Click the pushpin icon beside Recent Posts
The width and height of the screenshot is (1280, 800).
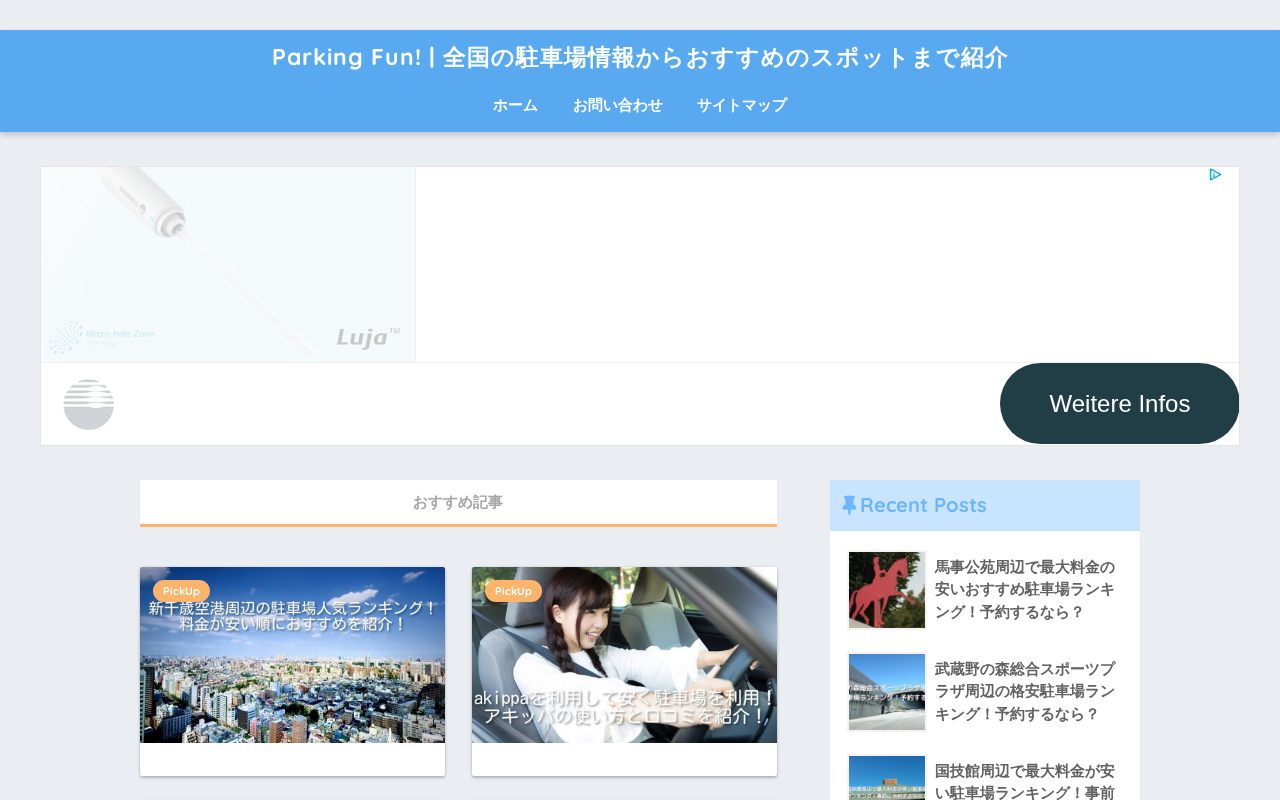849,505
